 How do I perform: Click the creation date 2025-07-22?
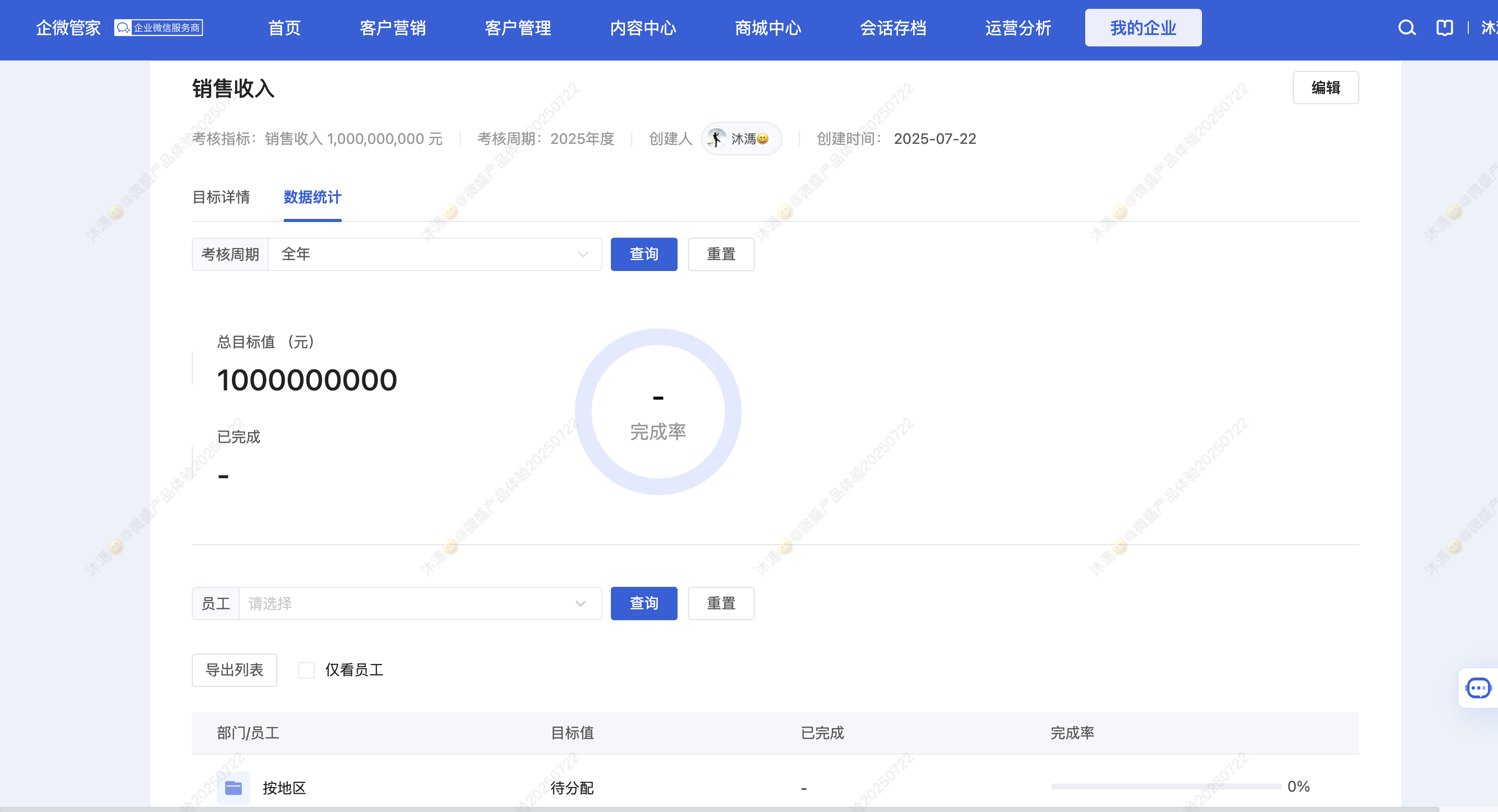pos(935,139)
